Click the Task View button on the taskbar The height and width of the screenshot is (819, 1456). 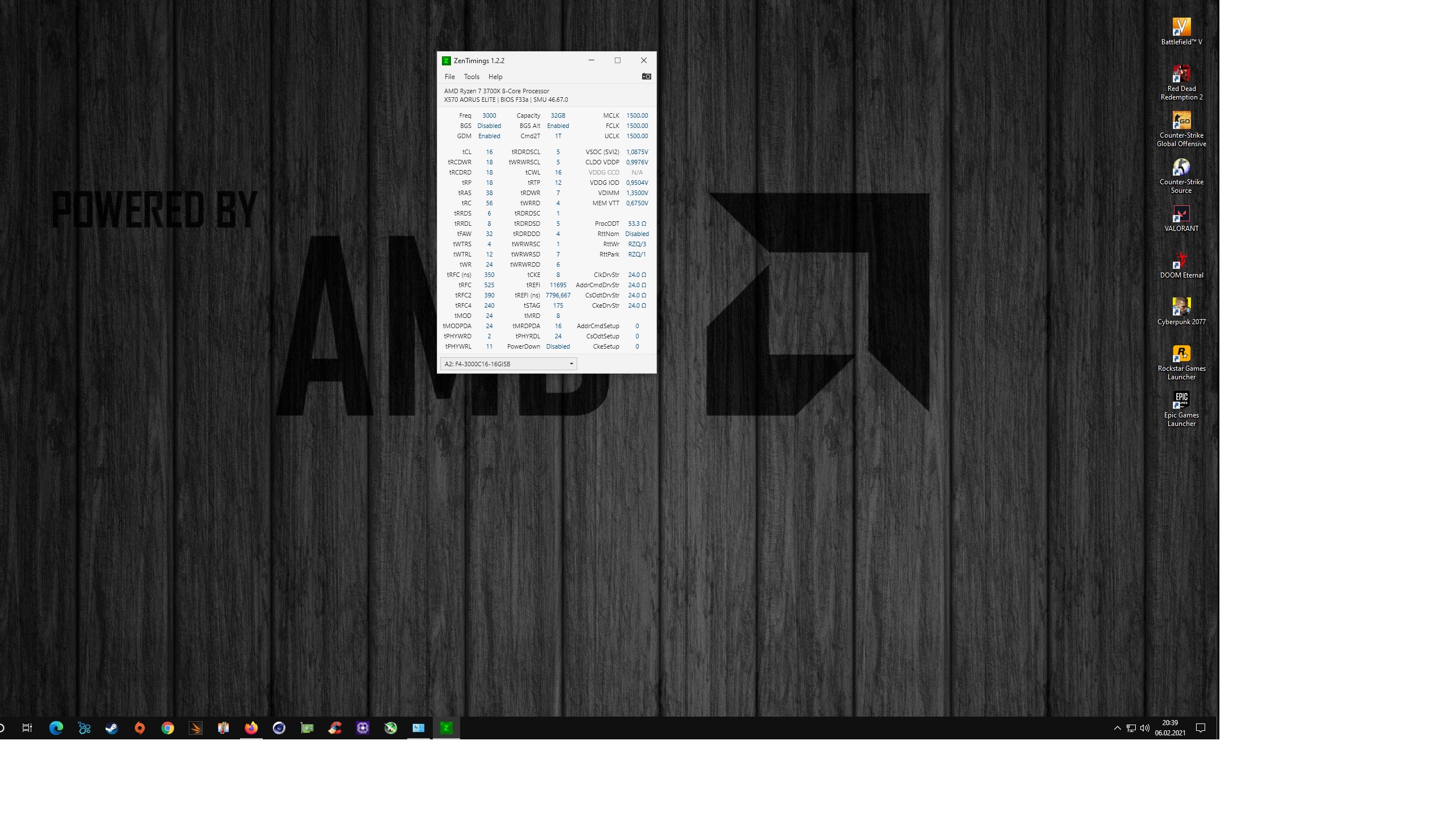pyautogui.click(x=27, y=728)
